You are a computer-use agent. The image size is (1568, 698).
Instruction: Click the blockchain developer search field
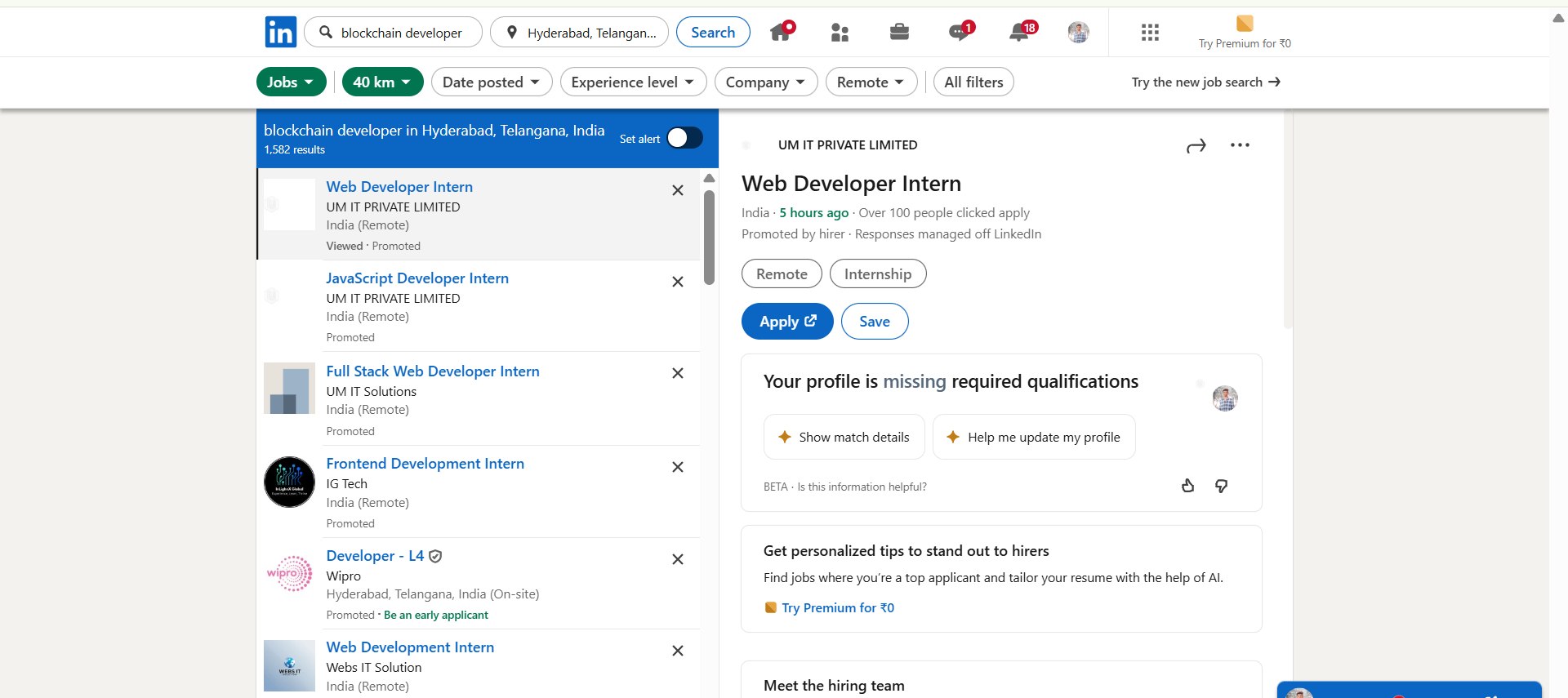401,33
